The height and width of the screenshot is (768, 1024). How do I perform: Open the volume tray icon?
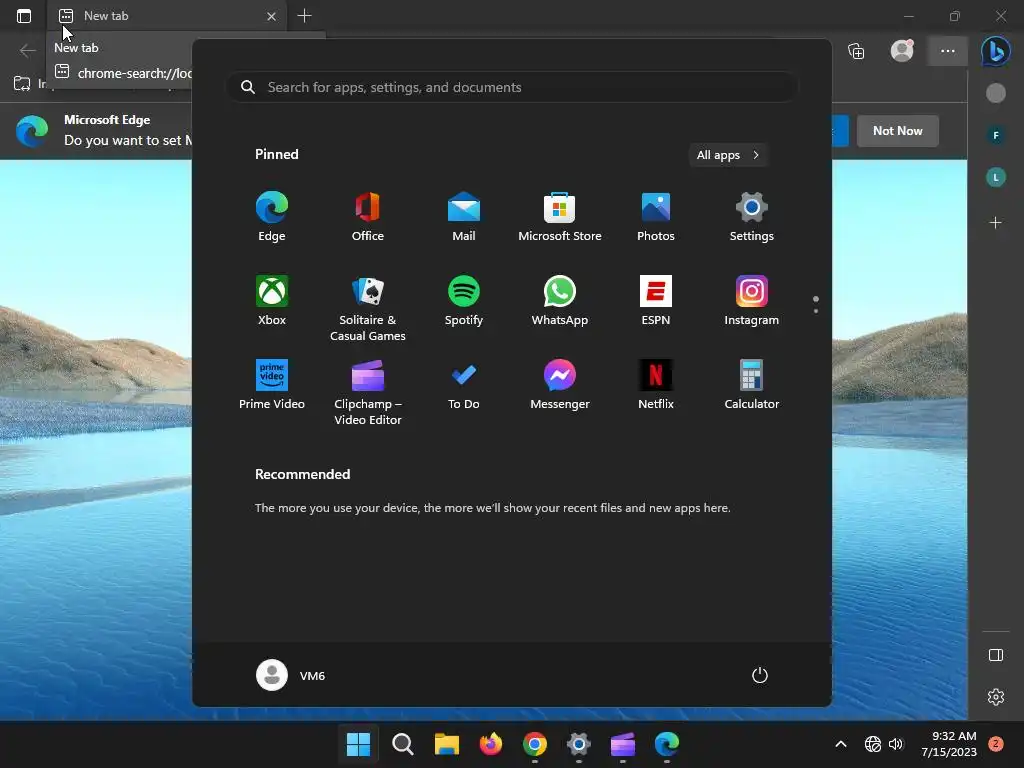[896, 744]
